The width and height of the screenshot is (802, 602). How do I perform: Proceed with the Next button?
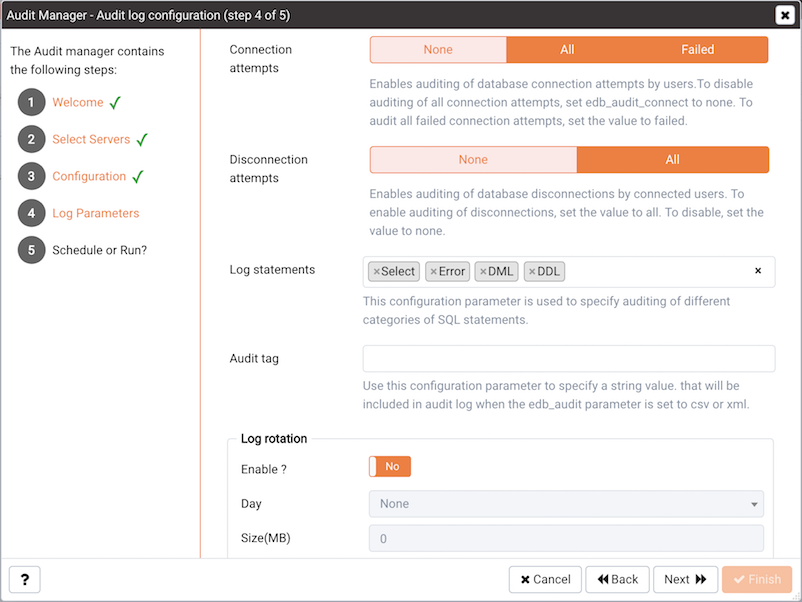(x=685, y=579)
